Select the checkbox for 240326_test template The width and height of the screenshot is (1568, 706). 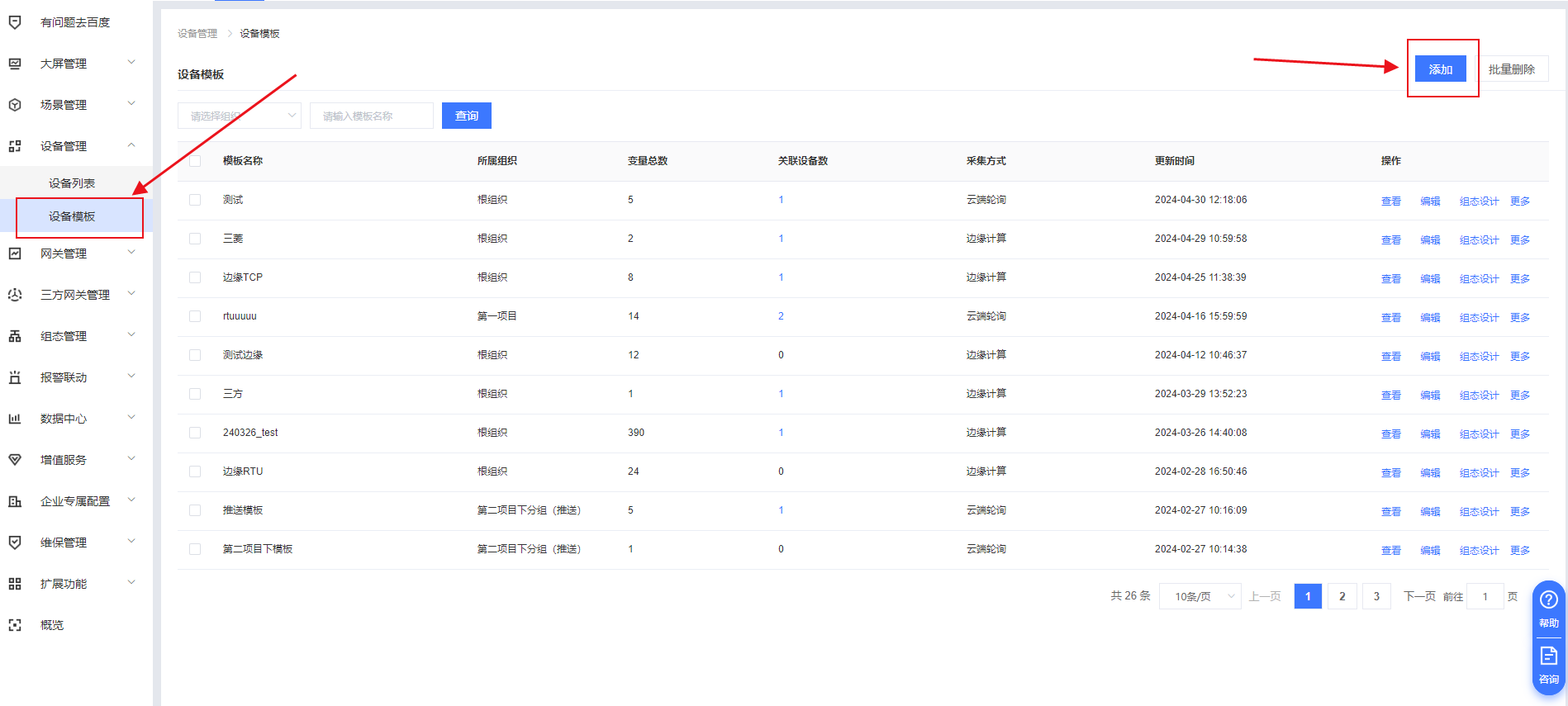tap(195, 433)
